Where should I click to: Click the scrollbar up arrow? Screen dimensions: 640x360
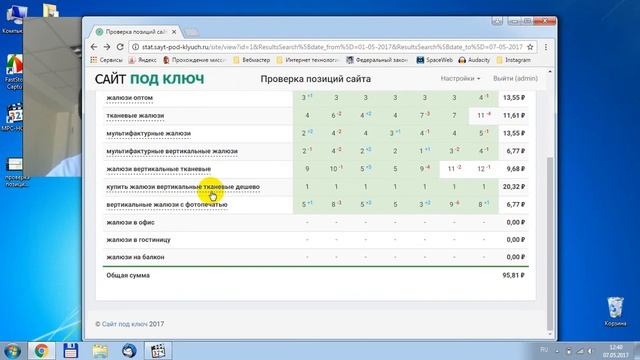point(550,71)
